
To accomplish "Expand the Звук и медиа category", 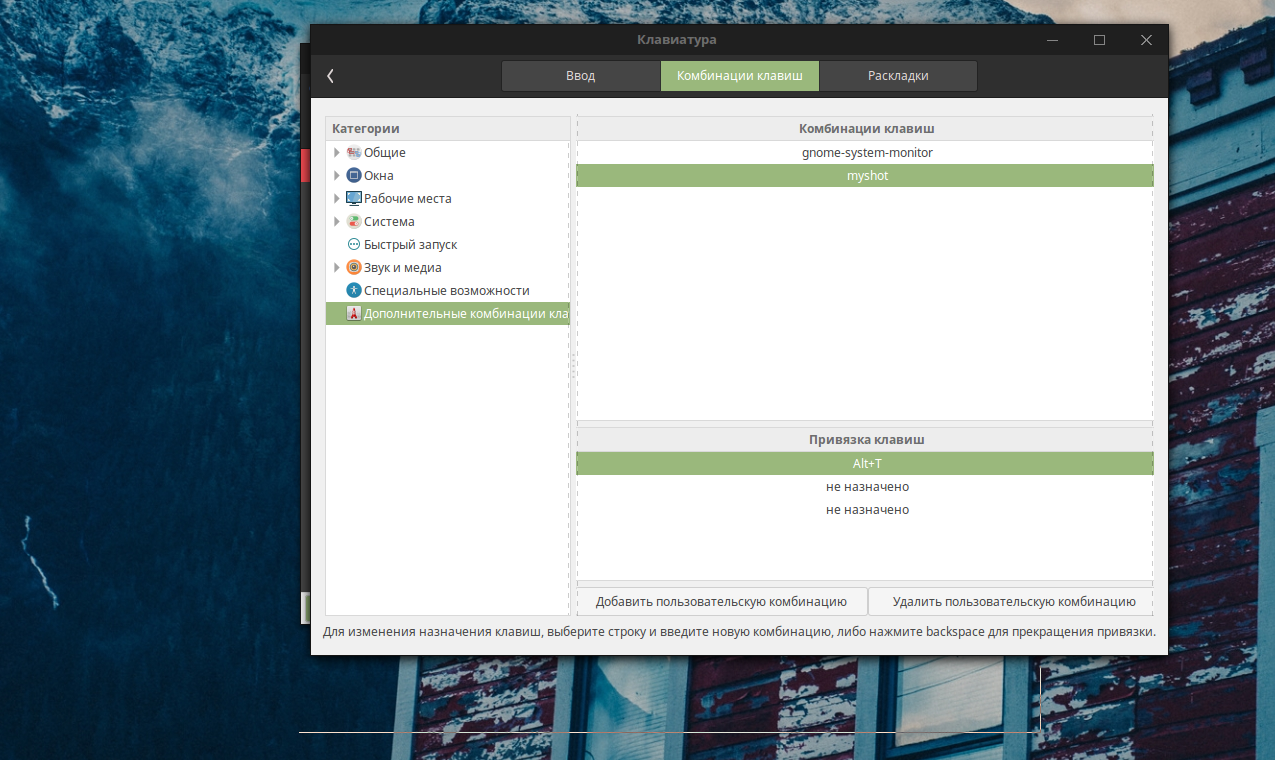I will click(x=337, y=268).
